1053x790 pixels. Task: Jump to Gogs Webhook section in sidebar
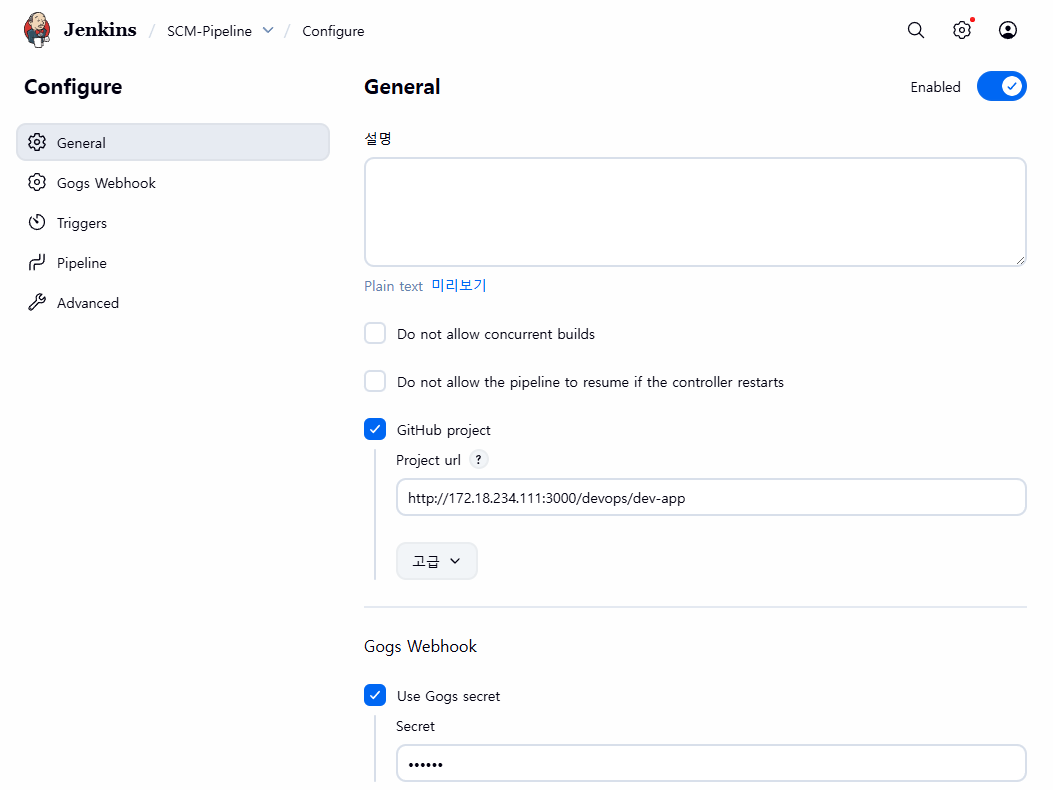(173, 183)
